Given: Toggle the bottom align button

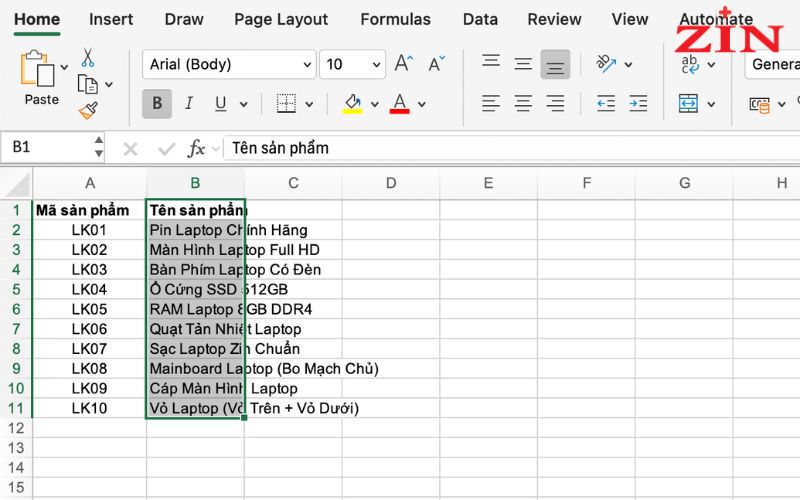Looking at the screenshot, I should (x=555, y=64).
